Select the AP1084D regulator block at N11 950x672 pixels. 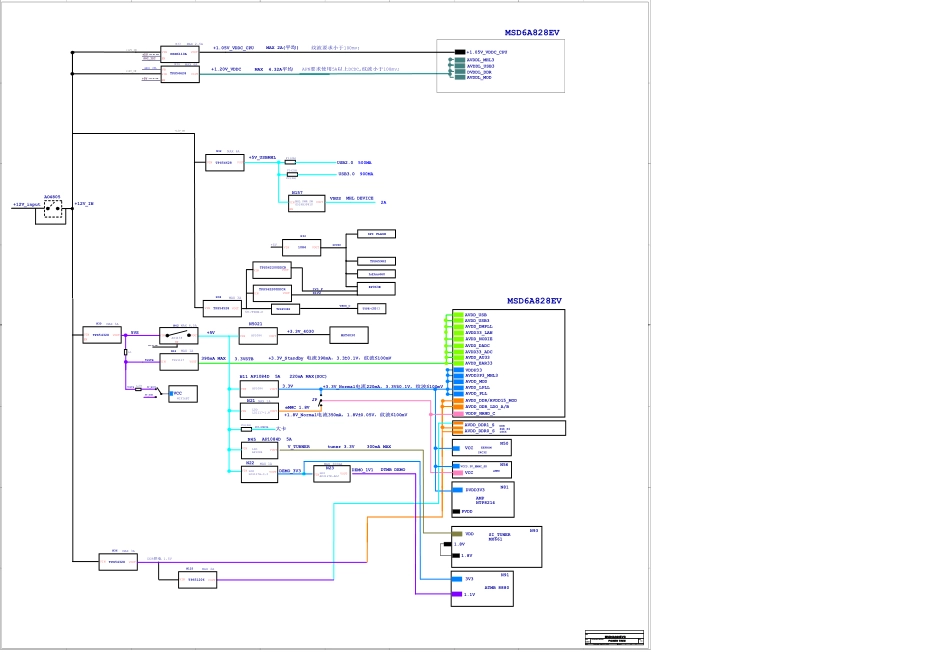[x=260, y=387]
